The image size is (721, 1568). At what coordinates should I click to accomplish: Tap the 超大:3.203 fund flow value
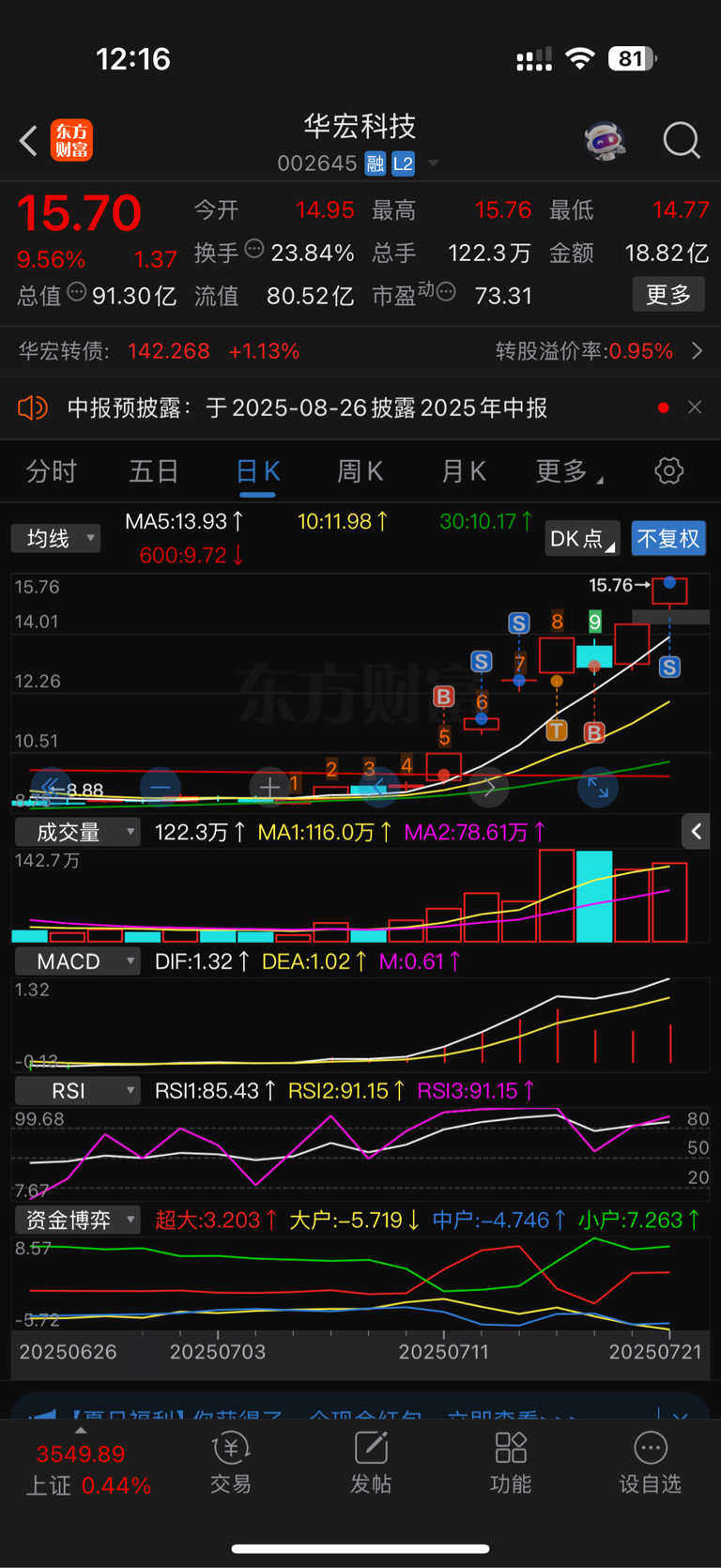click(216, 1220)
